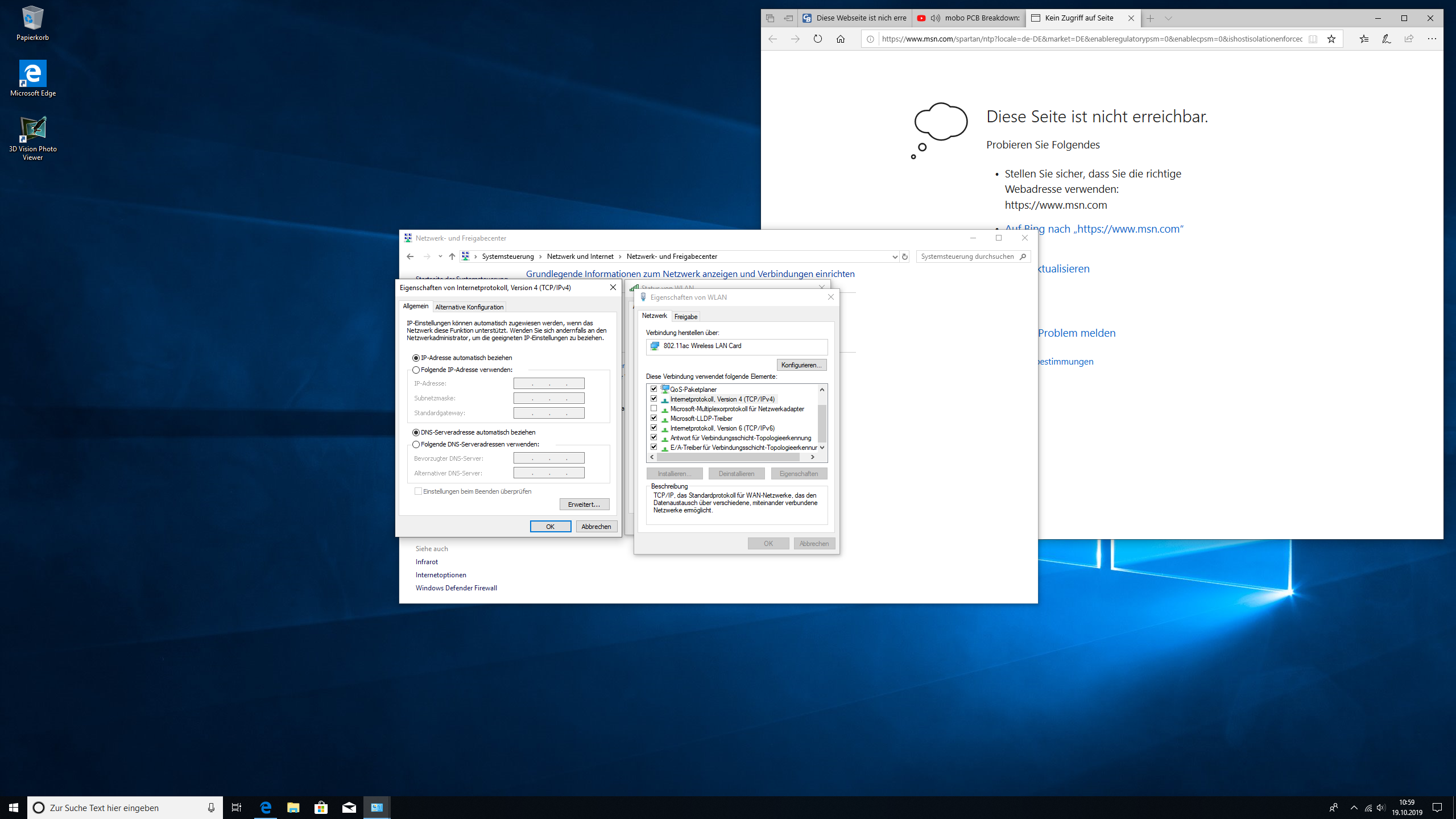
Task: Select 'Folgende IP-Adresse verwenden' radio button
Action: coord(416,370)
